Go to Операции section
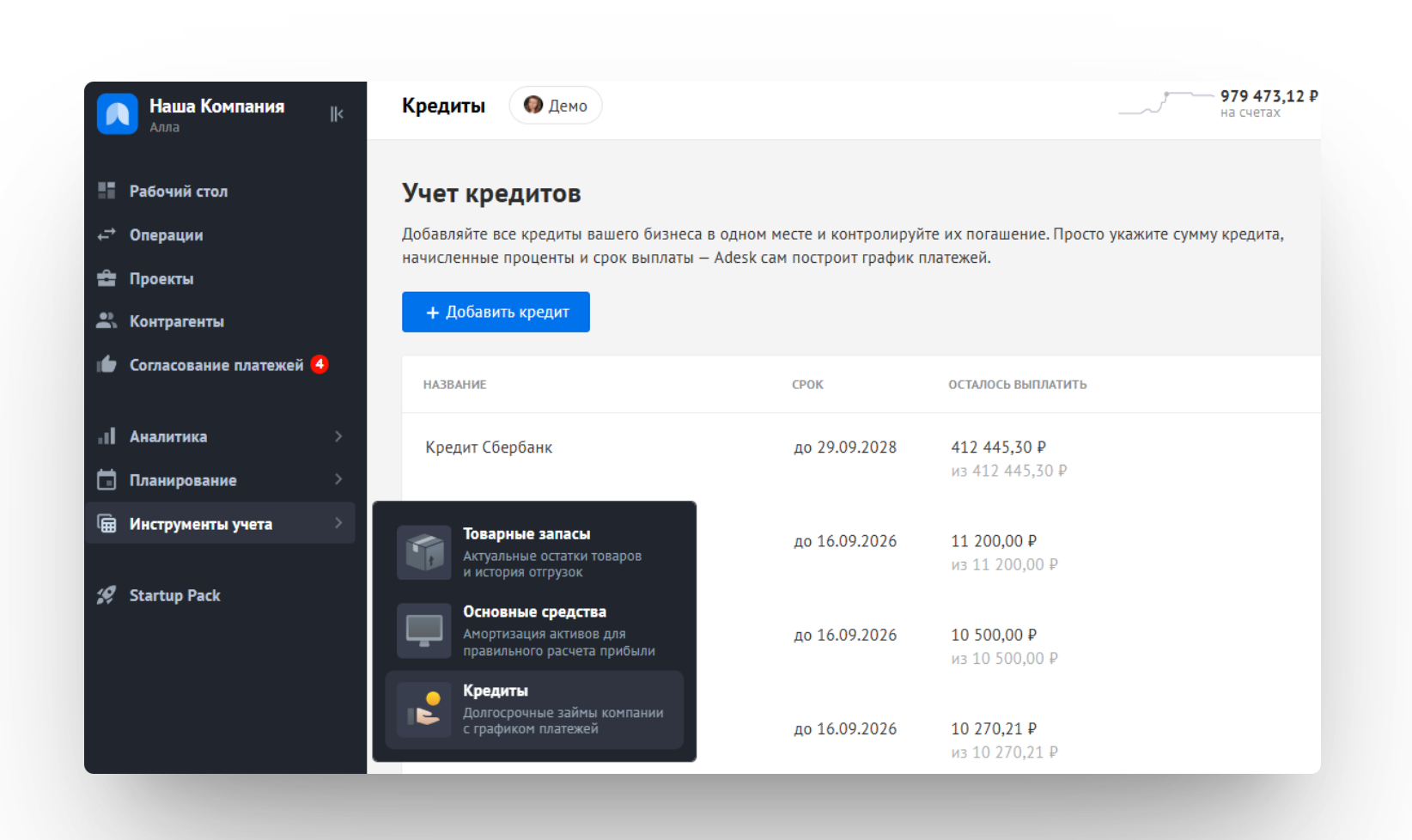This screenshot has height=840, width=1412. tap(167, 235)
